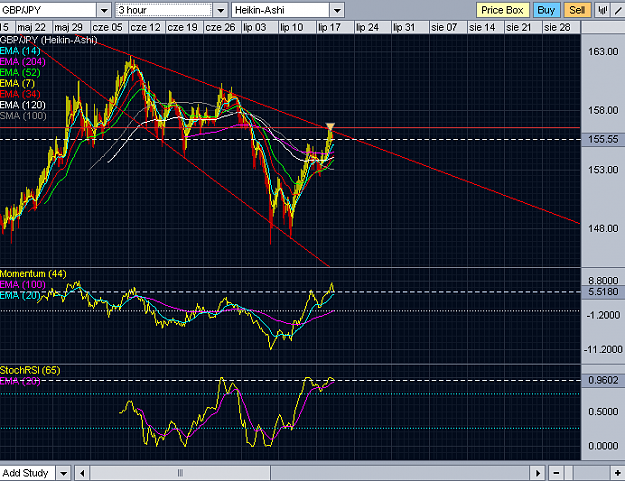
Task: Select the SMA (100) legend label
Action: tap(23, 116)
